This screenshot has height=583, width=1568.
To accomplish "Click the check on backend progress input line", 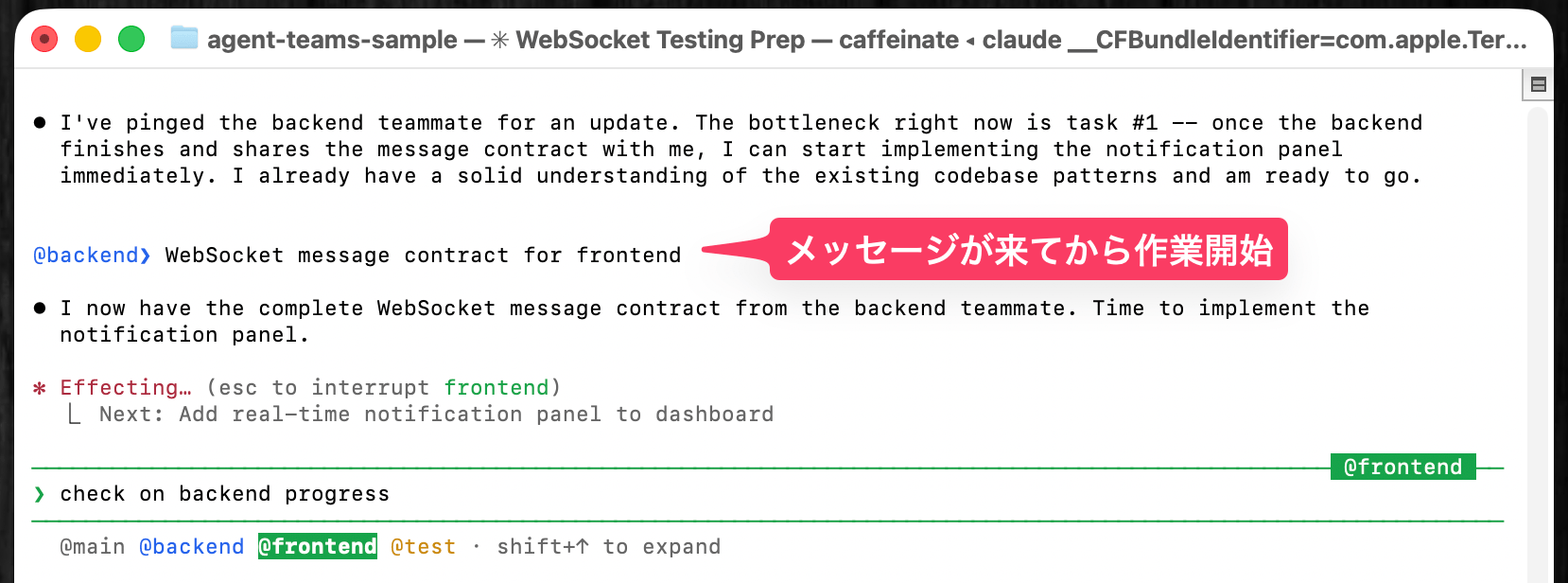I will 223,493.
